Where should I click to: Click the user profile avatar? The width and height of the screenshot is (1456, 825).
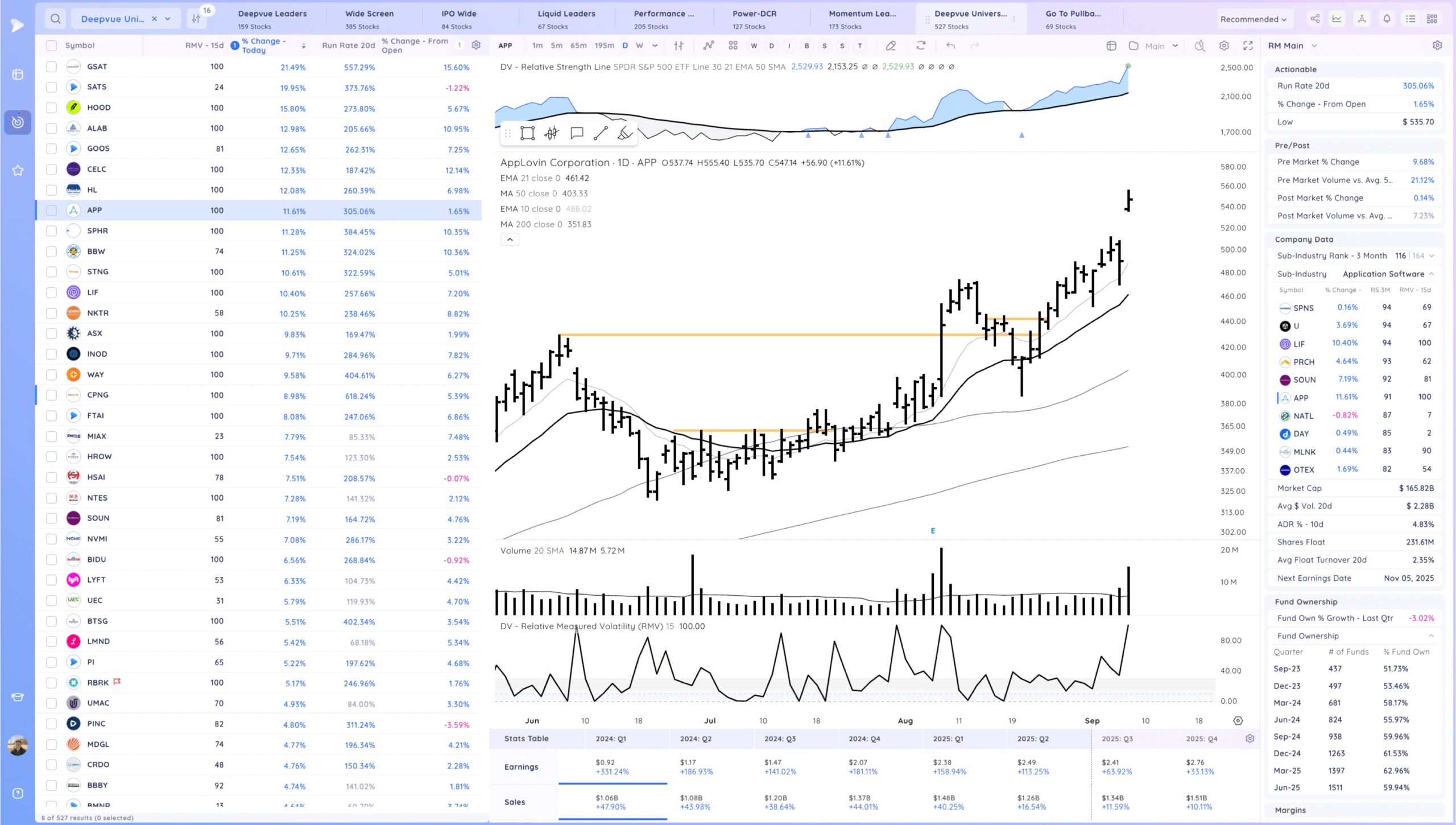click(x=18, y=745)
